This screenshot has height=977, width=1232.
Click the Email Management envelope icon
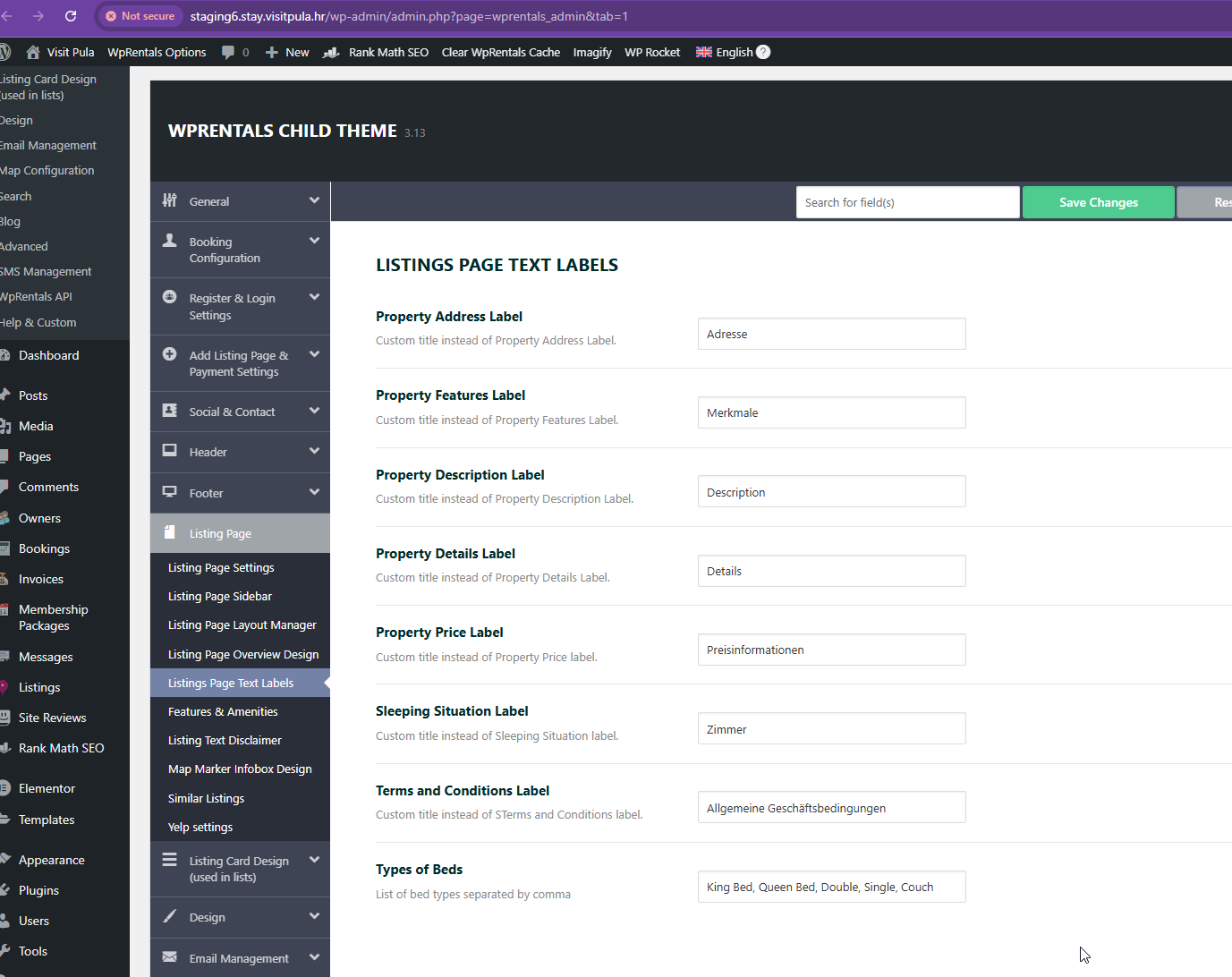(x=169, y=956)
